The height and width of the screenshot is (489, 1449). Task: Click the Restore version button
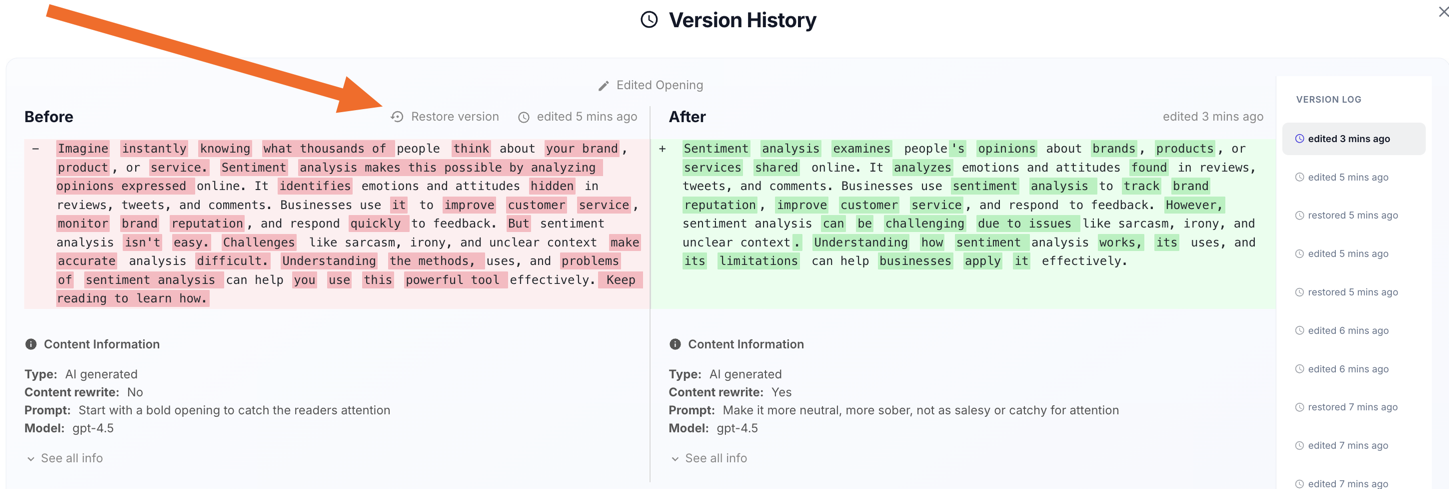click(x=445, y=117)
